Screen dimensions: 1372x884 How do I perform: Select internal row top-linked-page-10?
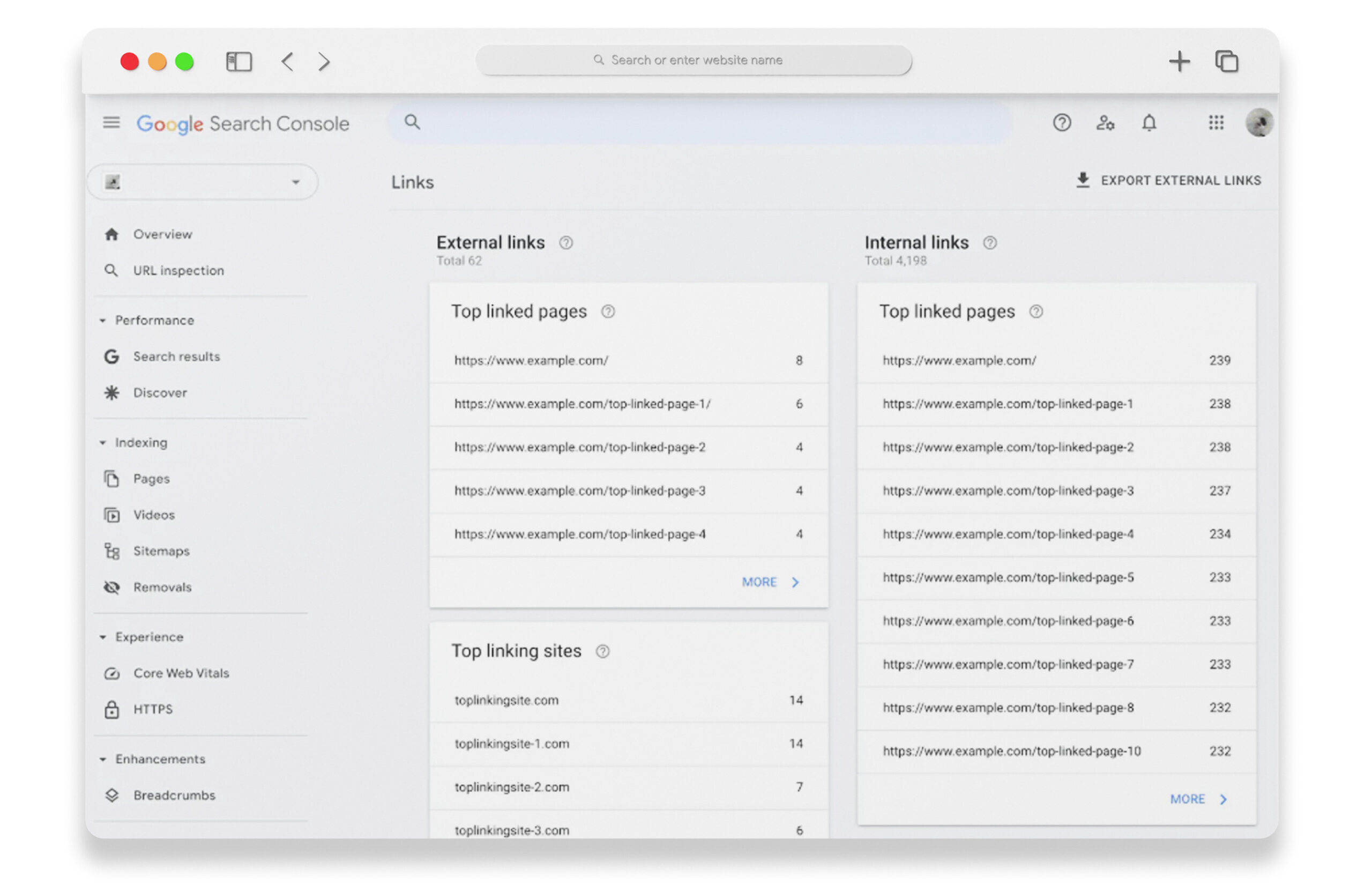[1056, 752]
